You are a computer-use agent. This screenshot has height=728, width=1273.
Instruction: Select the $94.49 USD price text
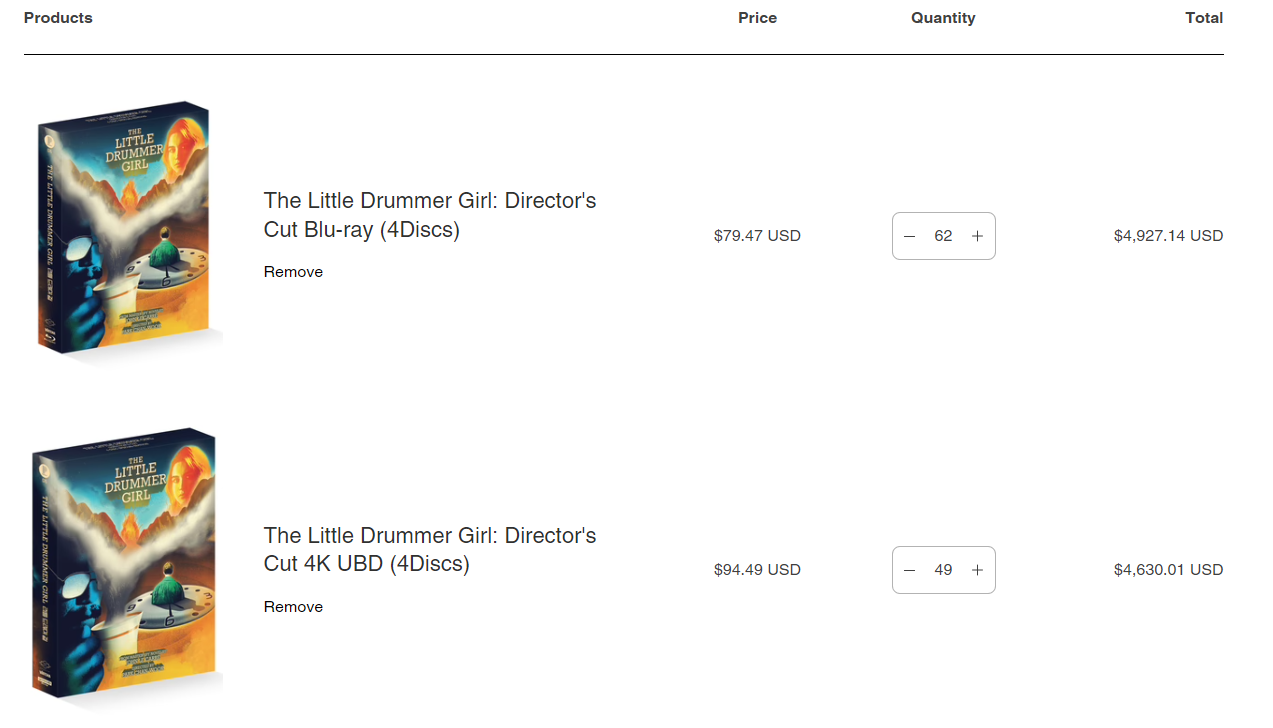pos(757,570)
